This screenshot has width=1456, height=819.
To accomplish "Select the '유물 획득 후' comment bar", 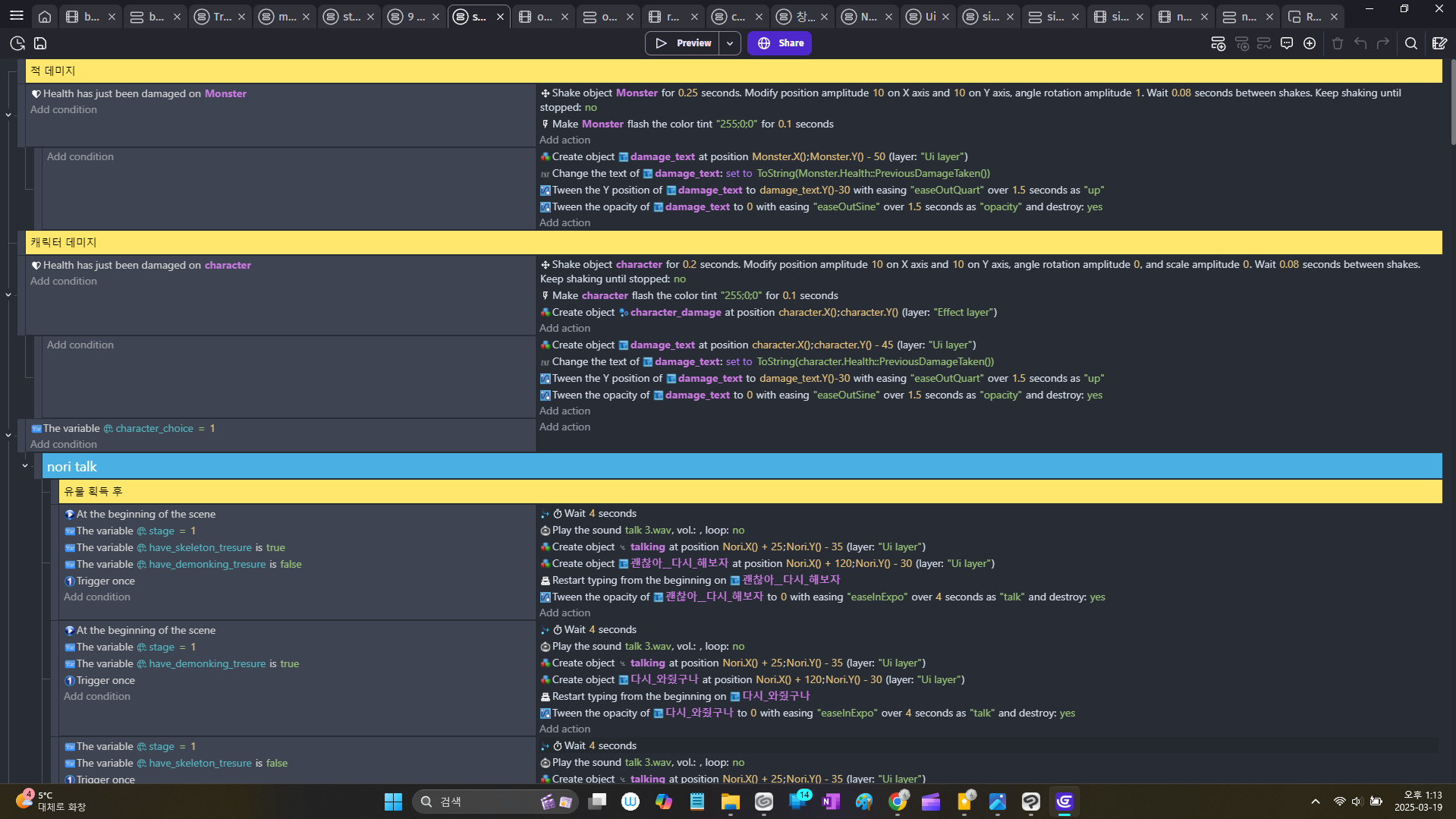I will (750, 491).
